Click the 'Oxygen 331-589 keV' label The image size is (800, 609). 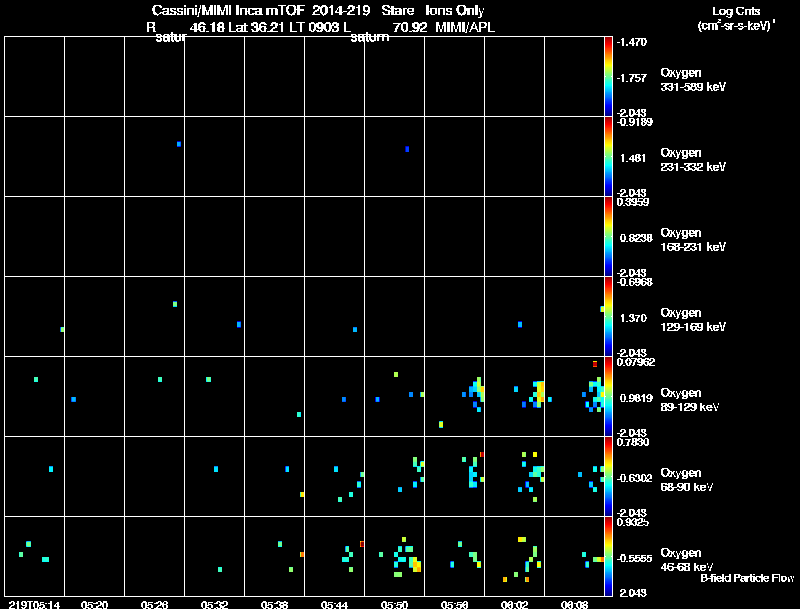pos(693,80)
